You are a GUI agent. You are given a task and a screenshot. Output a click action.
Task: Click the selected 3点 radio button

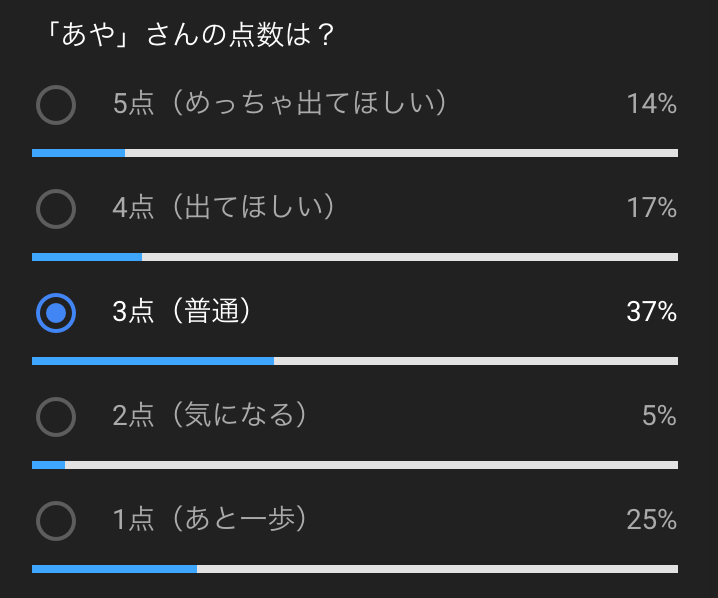(56, 313)
